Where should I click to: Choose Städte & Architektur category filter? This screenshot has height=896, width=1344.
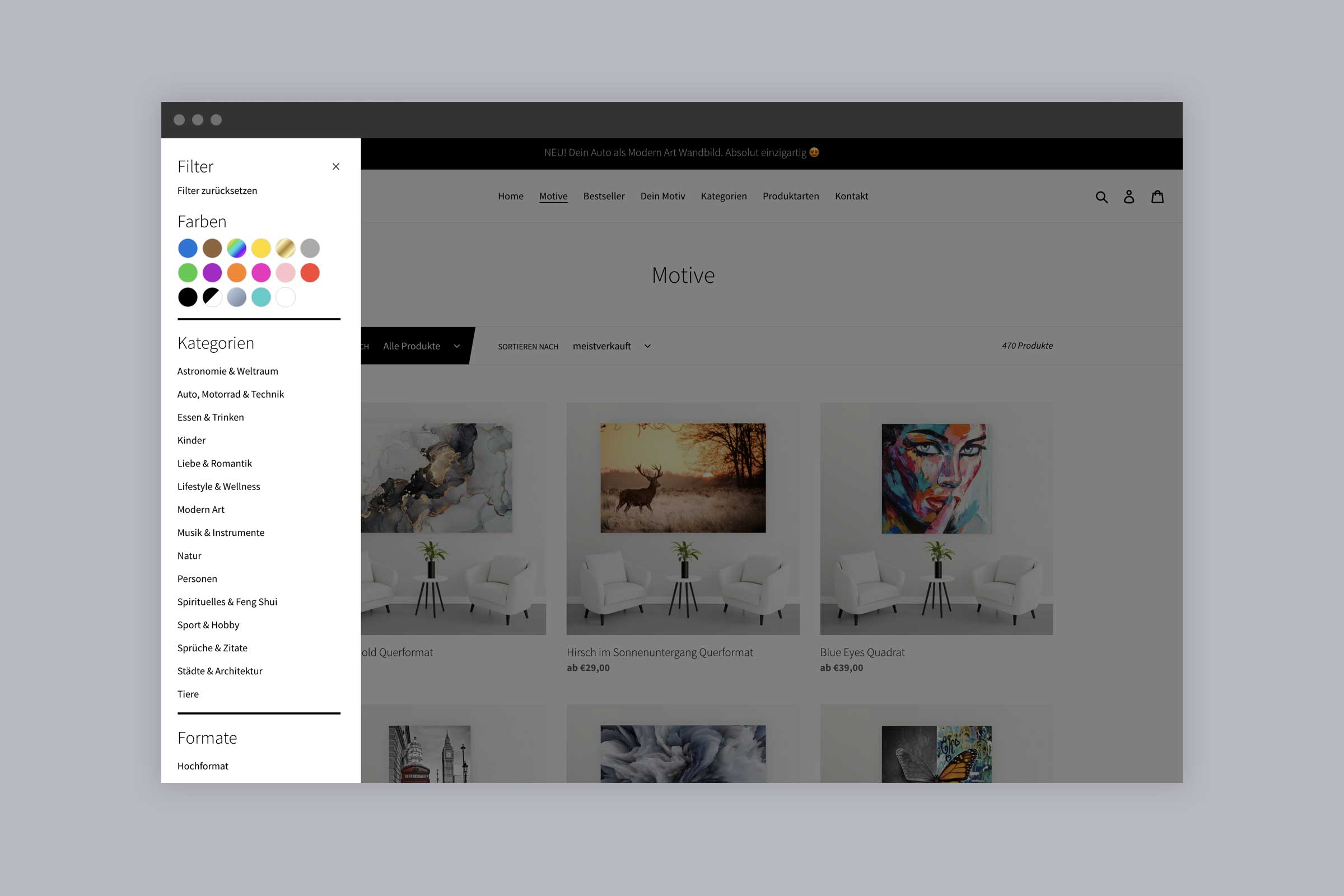pos(220,671)
